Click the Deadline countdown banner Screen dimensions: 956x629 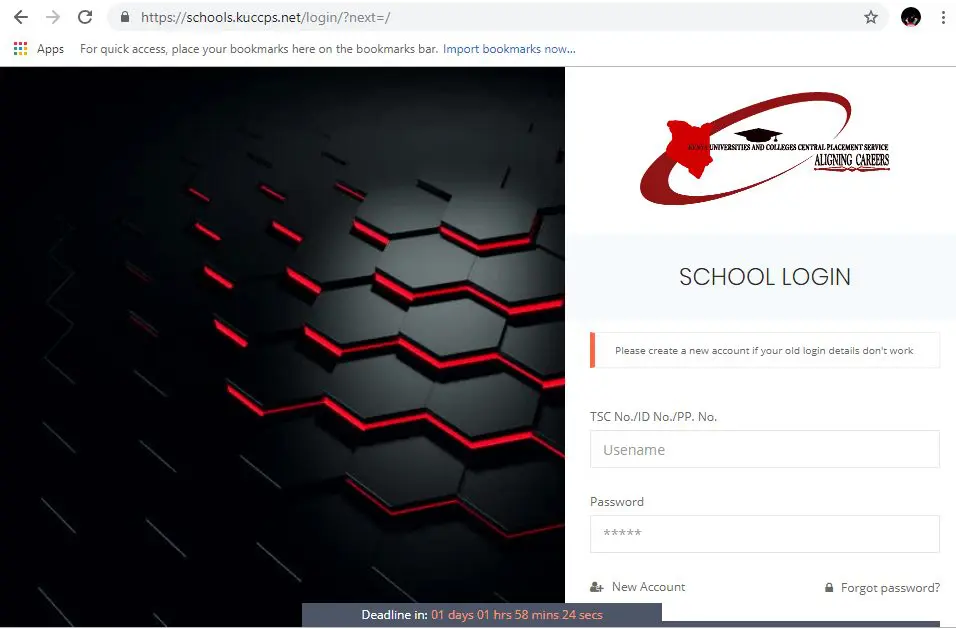click(x=482, y=615)
